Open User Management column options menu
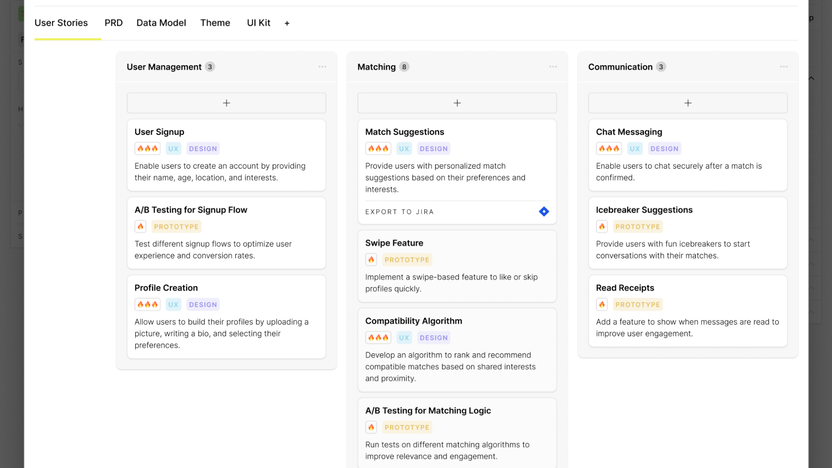 (x=322, y=67)
